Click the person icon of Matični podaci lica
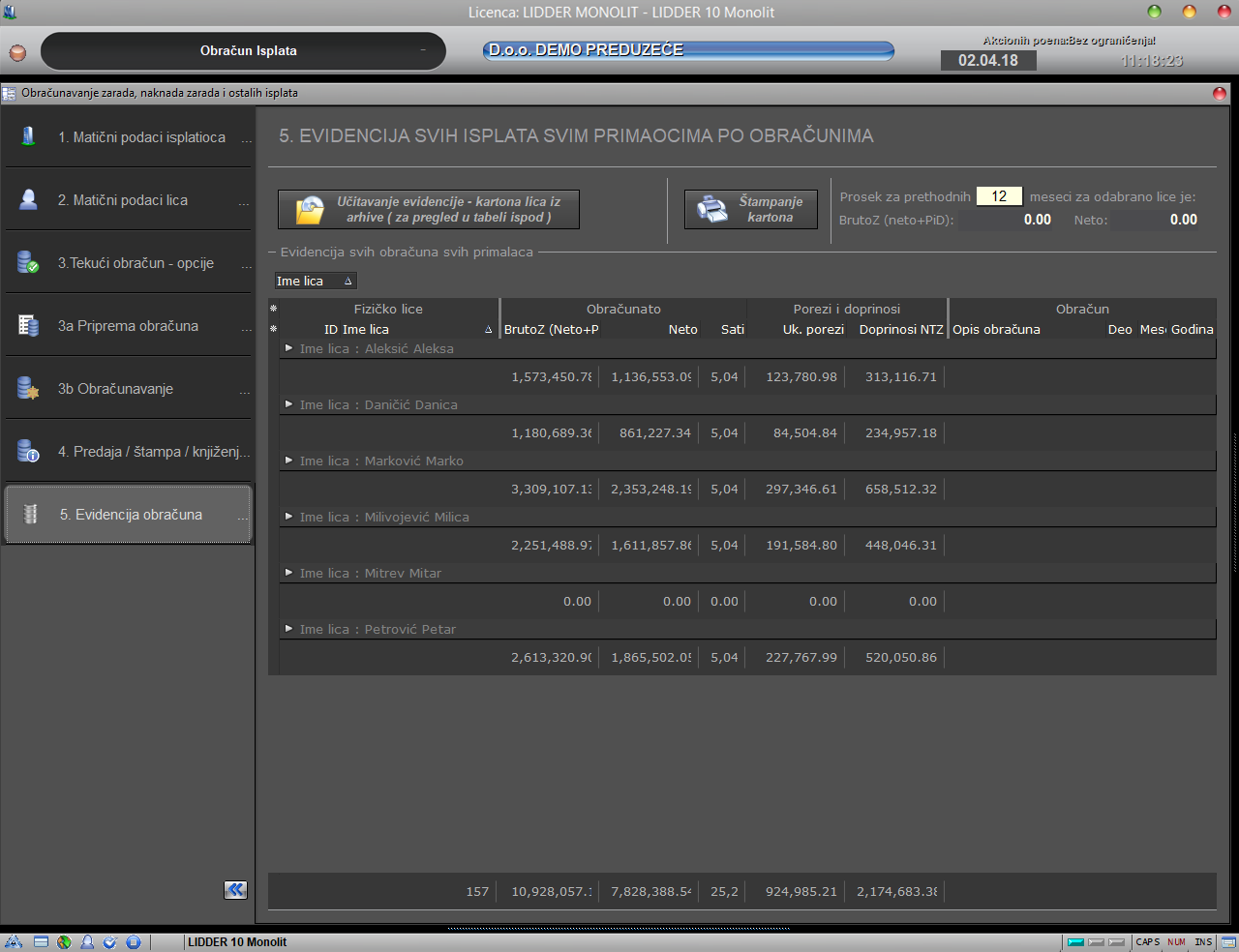Viewport: 1239px width, 952px height. coord(28,199)
